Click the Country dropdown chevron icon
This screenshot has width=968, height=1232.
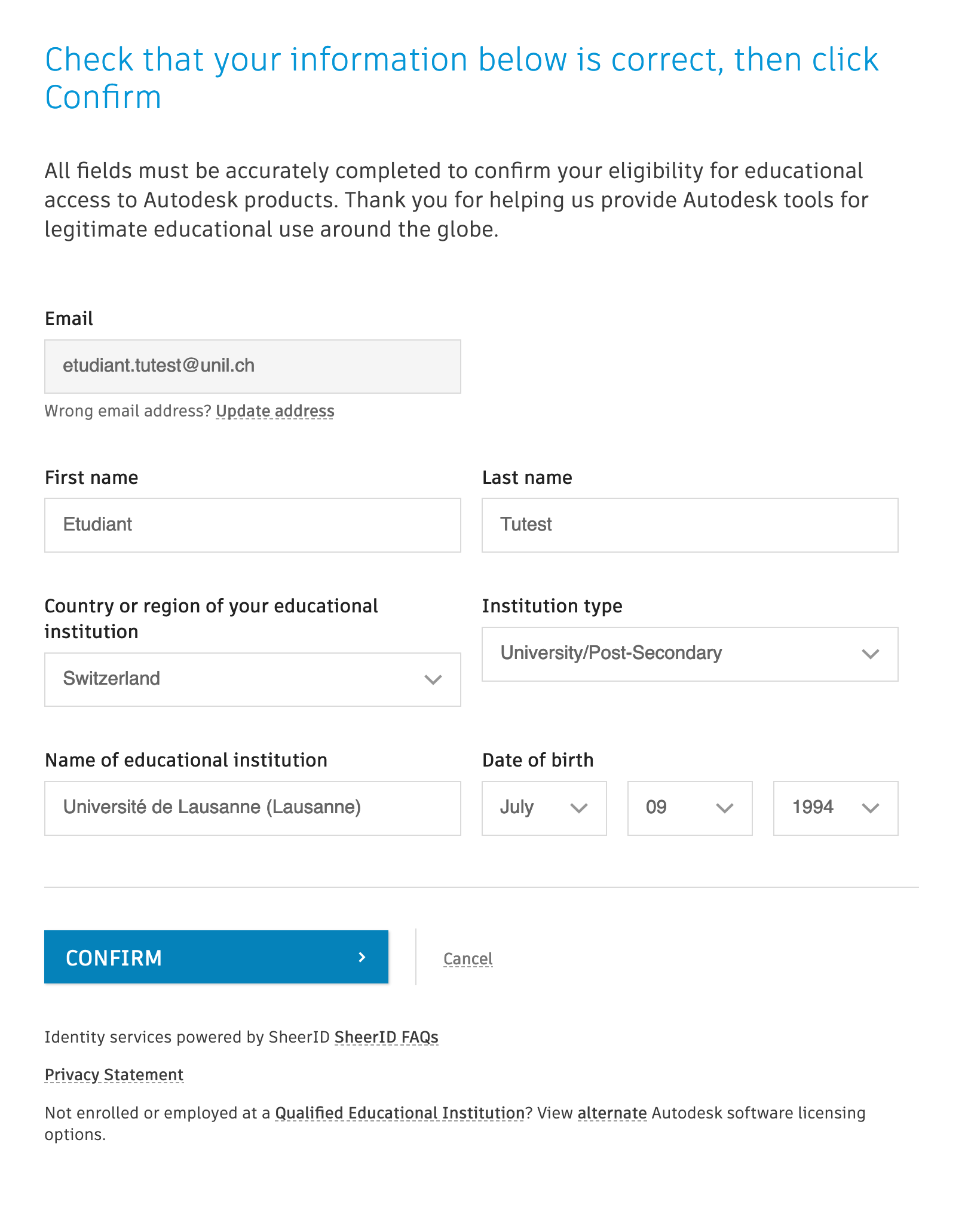[x=433, y=679]
